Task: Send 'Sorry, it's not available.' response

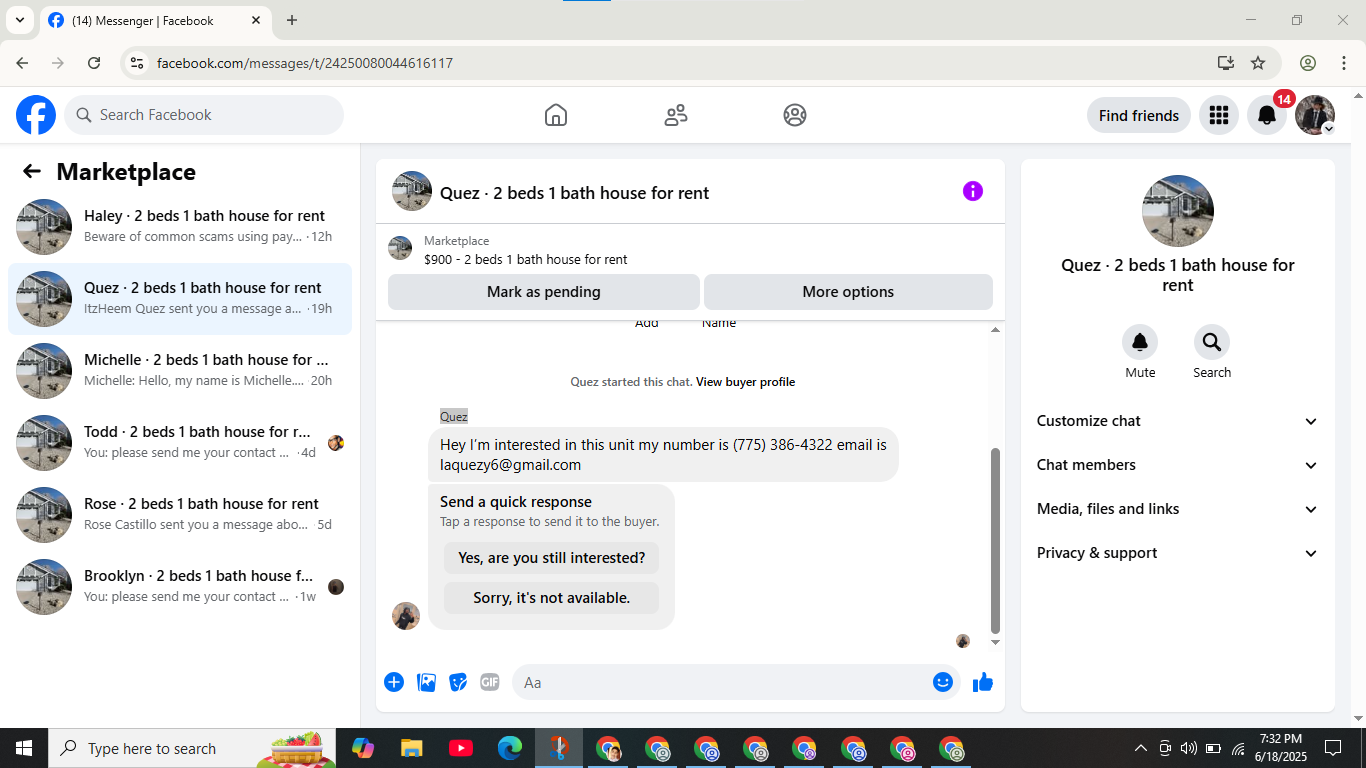Action: [x=551, y=598]
